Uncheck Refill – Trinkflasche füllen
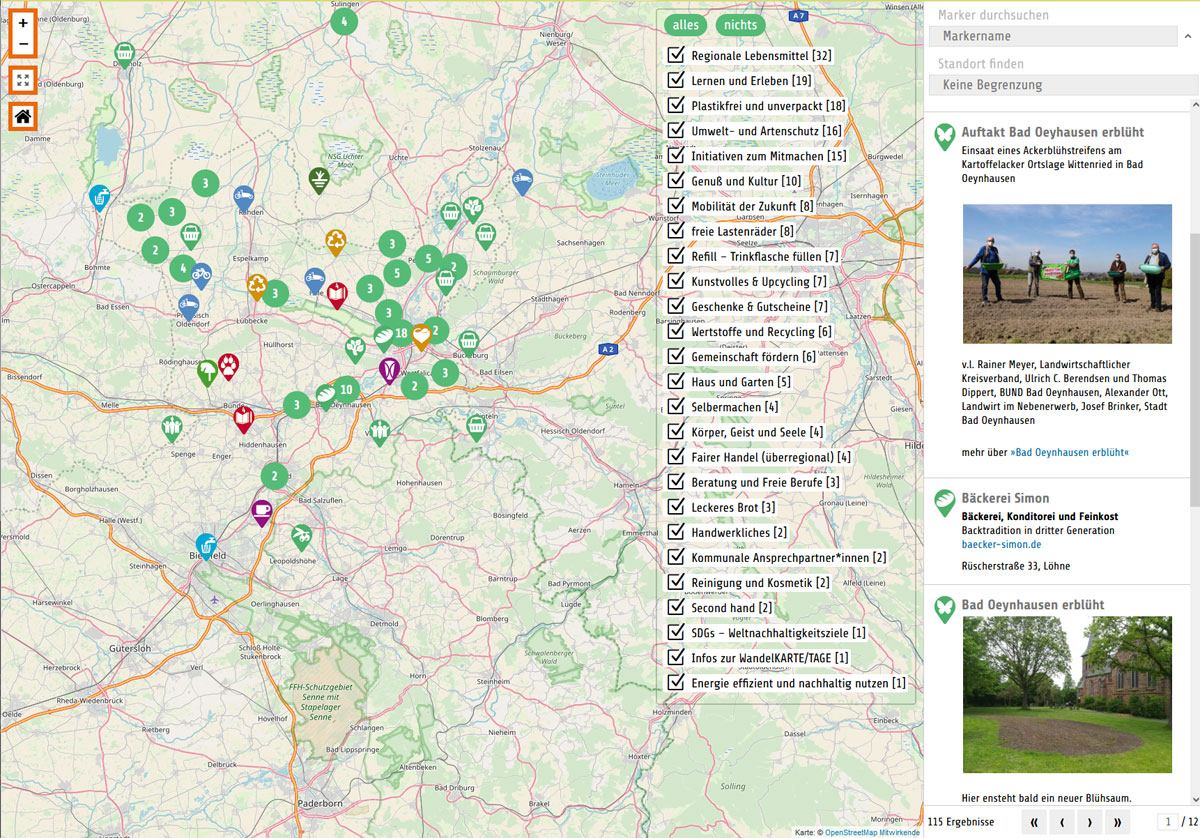Screen dimensions: 1200x838 [675, 255]
